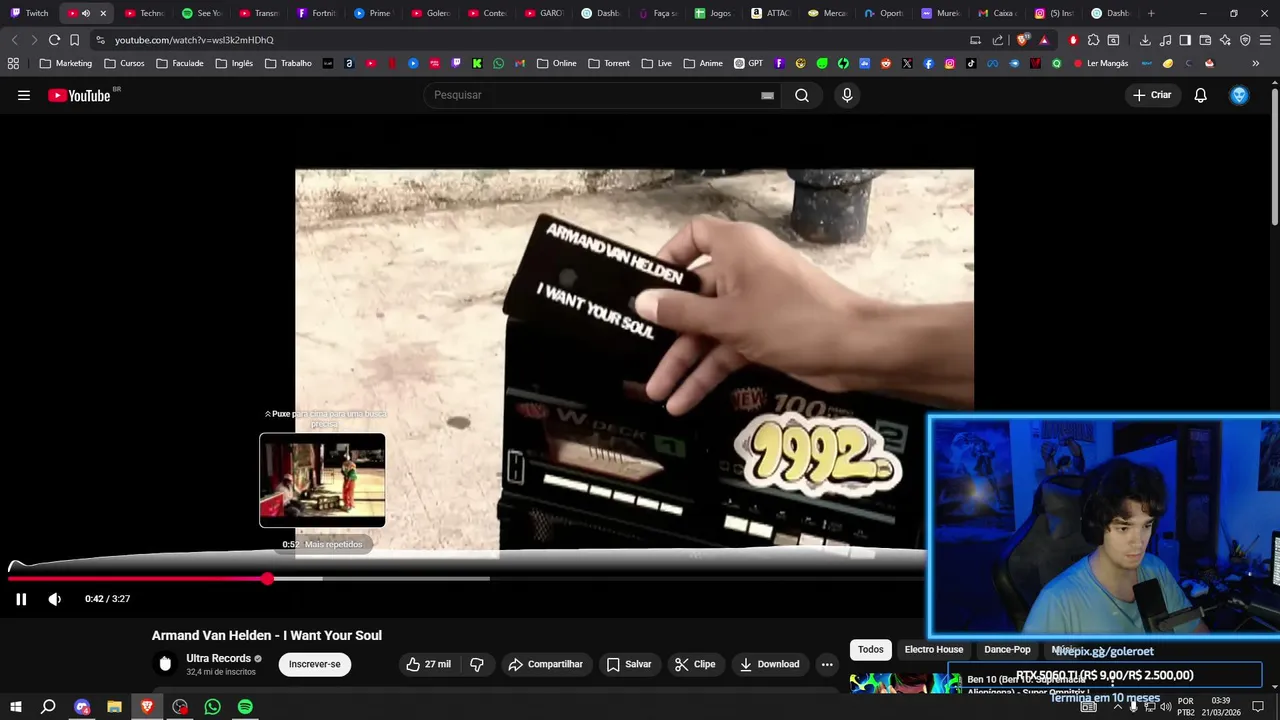Share this page from address bar
This screenshot has width=1280, height=720.
997,40
